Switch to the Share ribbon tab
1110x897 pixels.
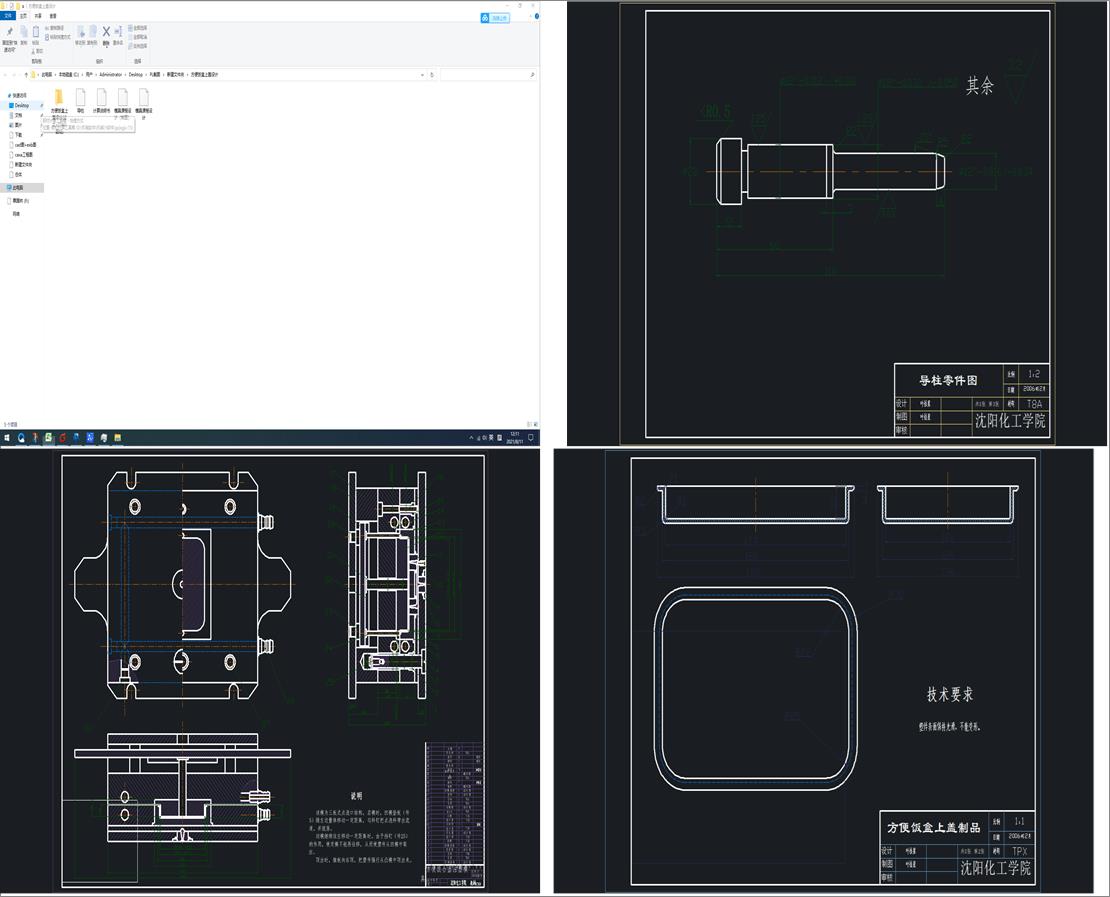pos(38,16)
